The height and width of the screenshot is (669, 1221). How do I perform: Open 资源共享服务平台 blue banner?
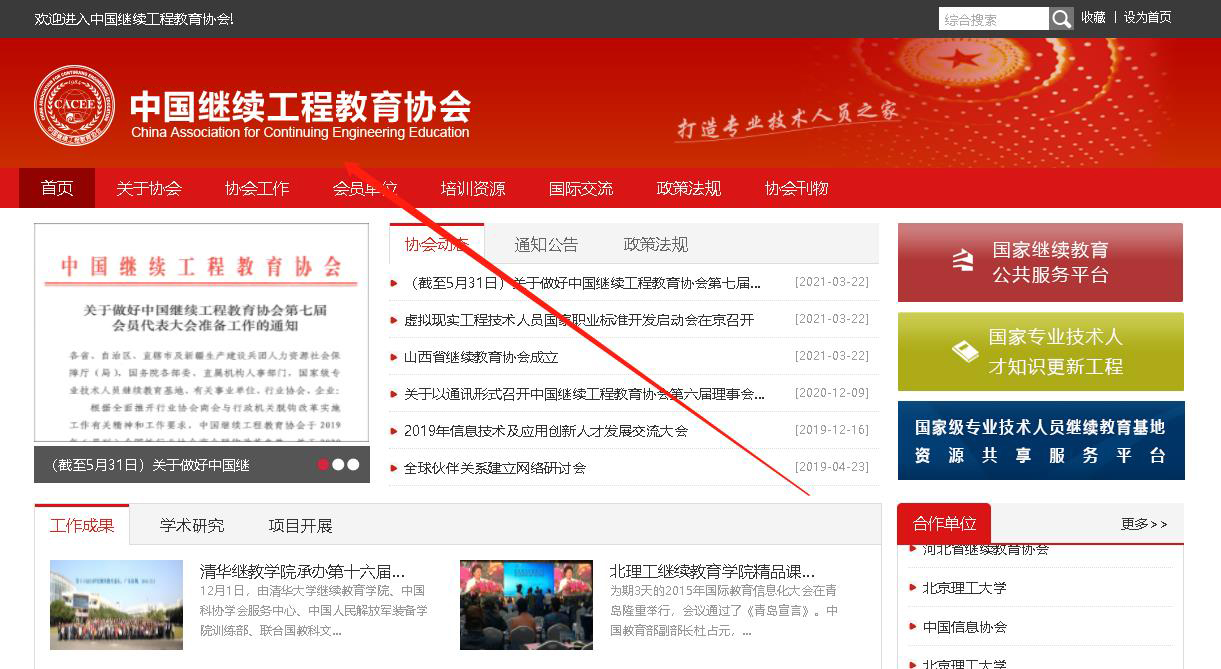1040,440
